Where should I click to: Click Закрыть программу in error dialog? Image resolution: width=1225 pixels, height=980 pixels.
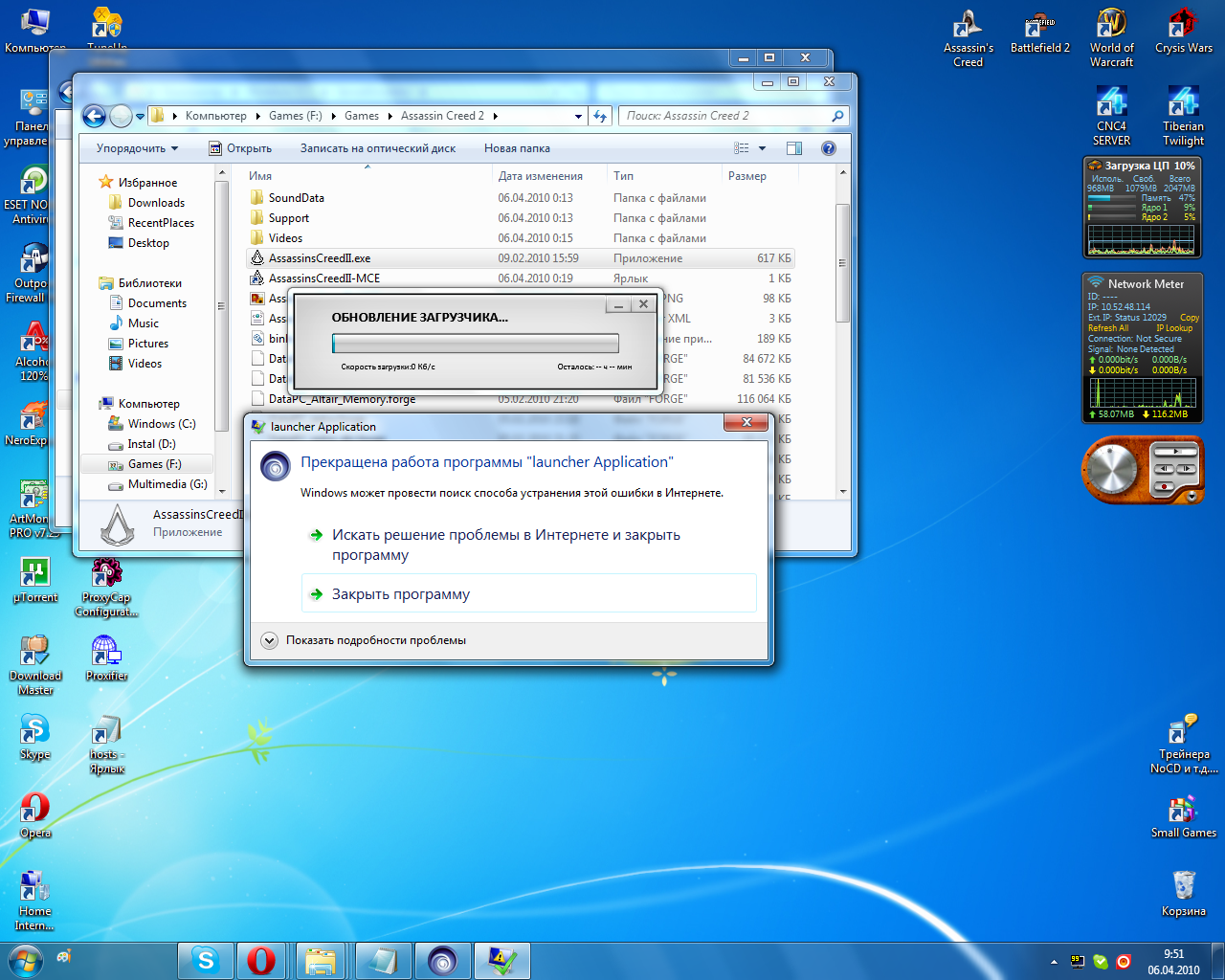point(528,594)
